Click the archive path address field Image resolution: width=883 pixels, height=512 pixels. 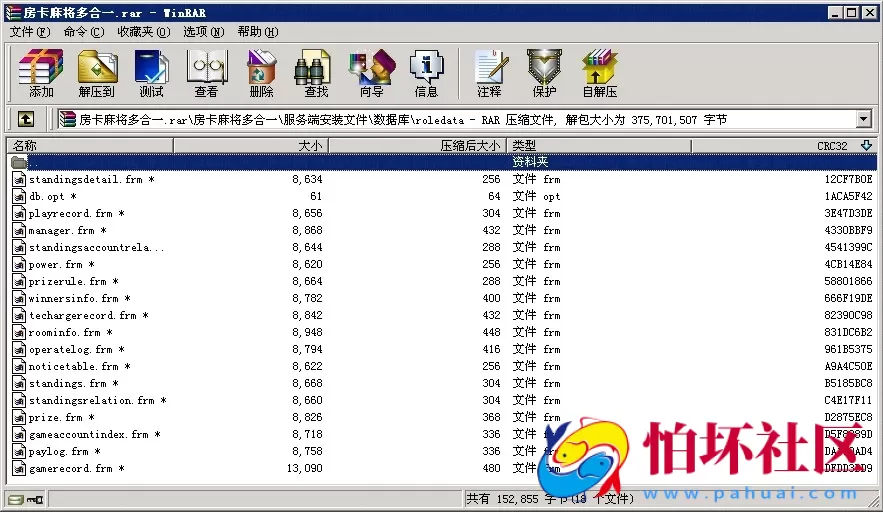tap(457, 119)
